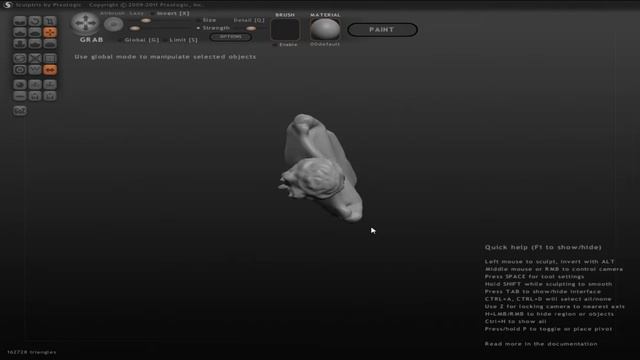Viewport: 640px width, 360px height.
Task: Toggle the Strength pressure checkbox
Action: [x=213, y=28]
